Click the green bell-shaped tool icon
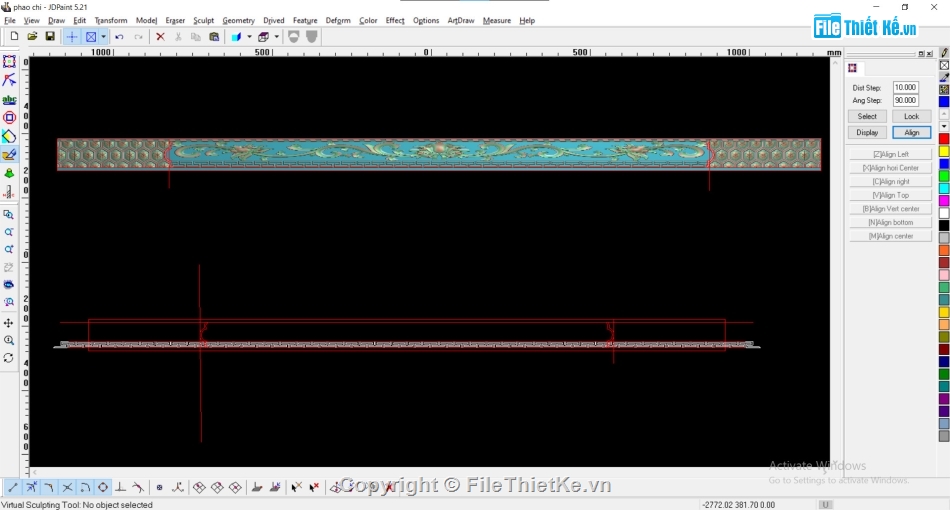The image size is (950, 510). coord(9,173)
